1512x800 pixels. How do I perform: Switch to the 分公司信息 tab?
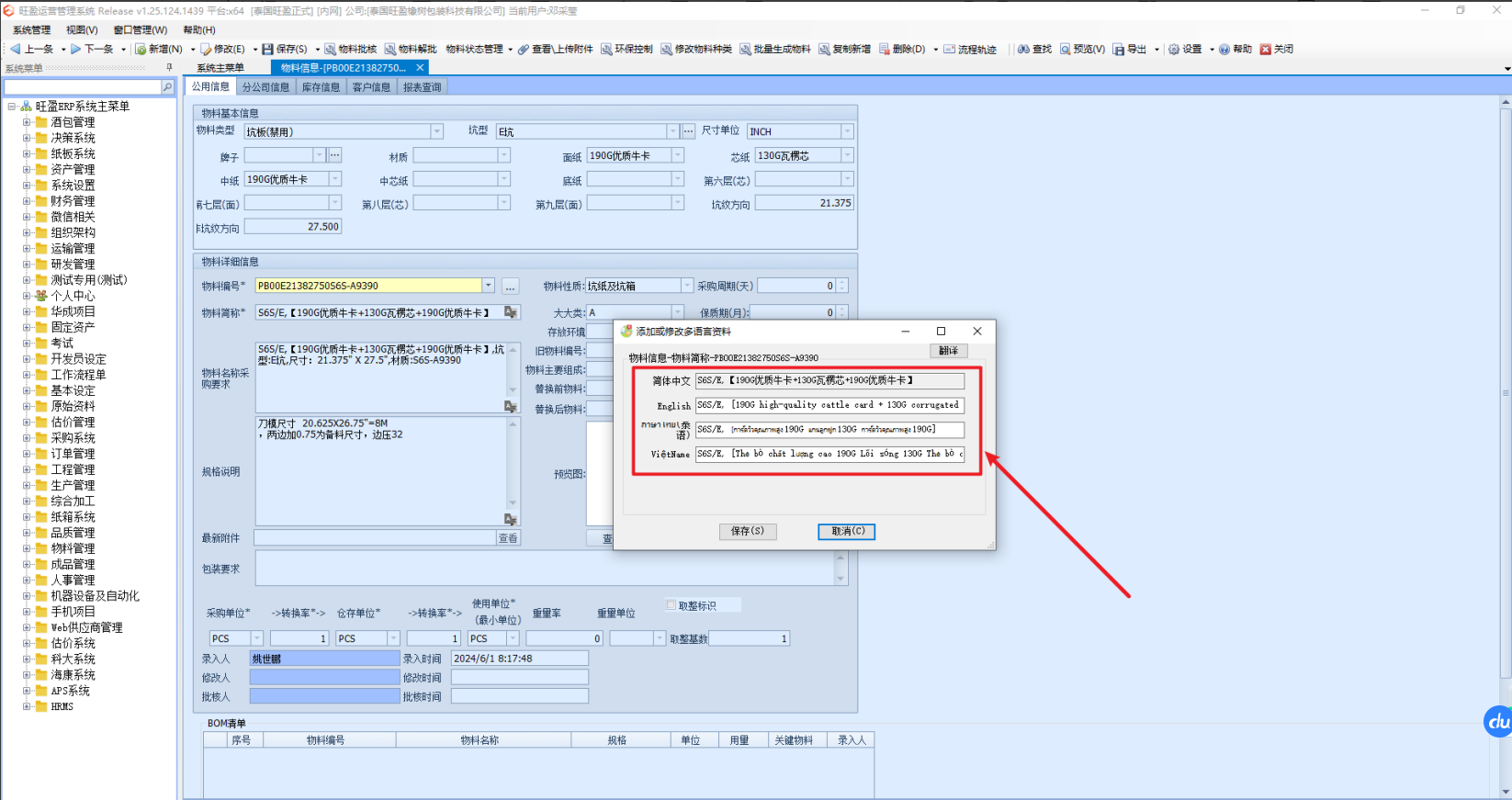[x=266, y=87]
